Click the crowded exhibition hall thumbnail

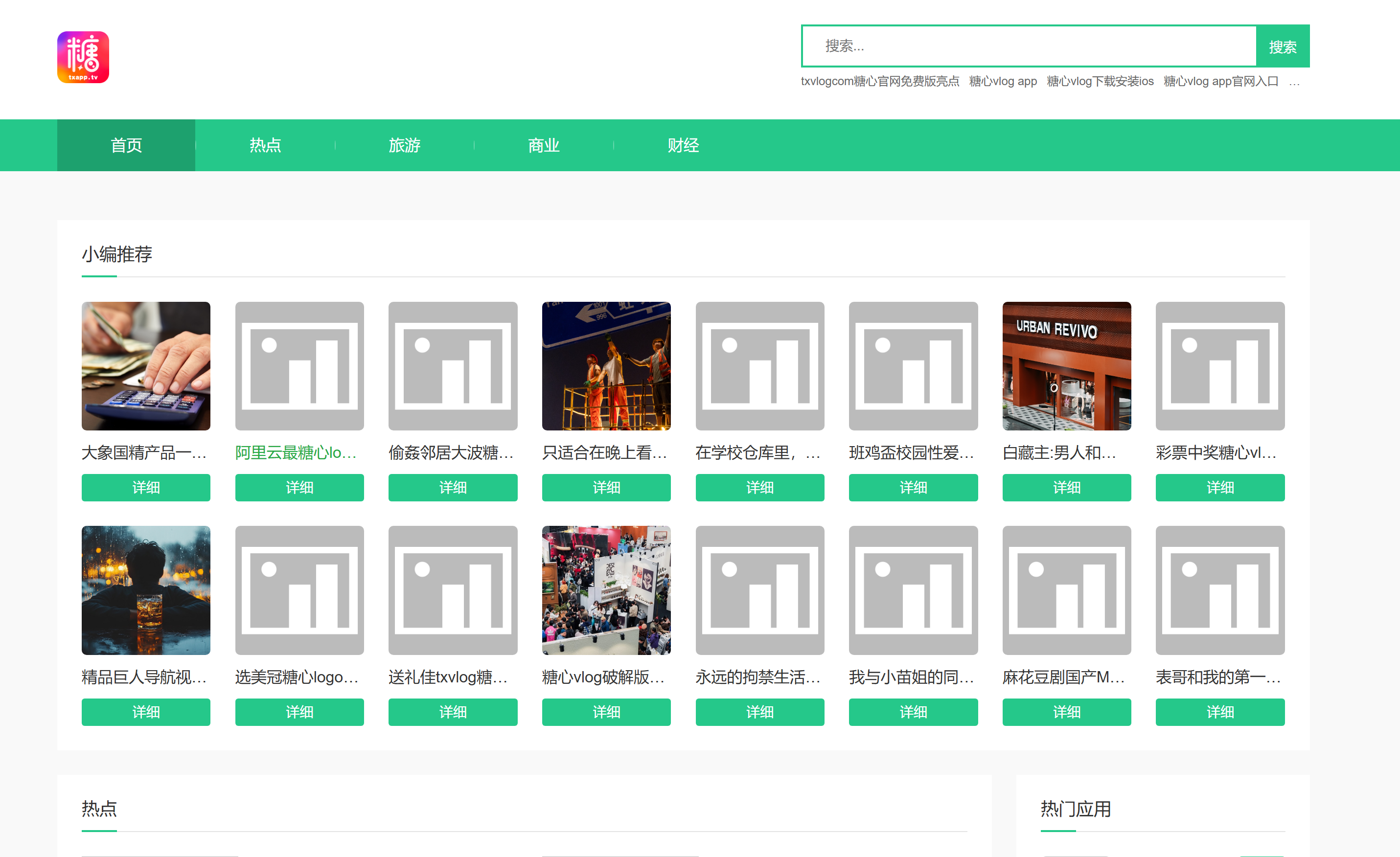click(606, 590)
